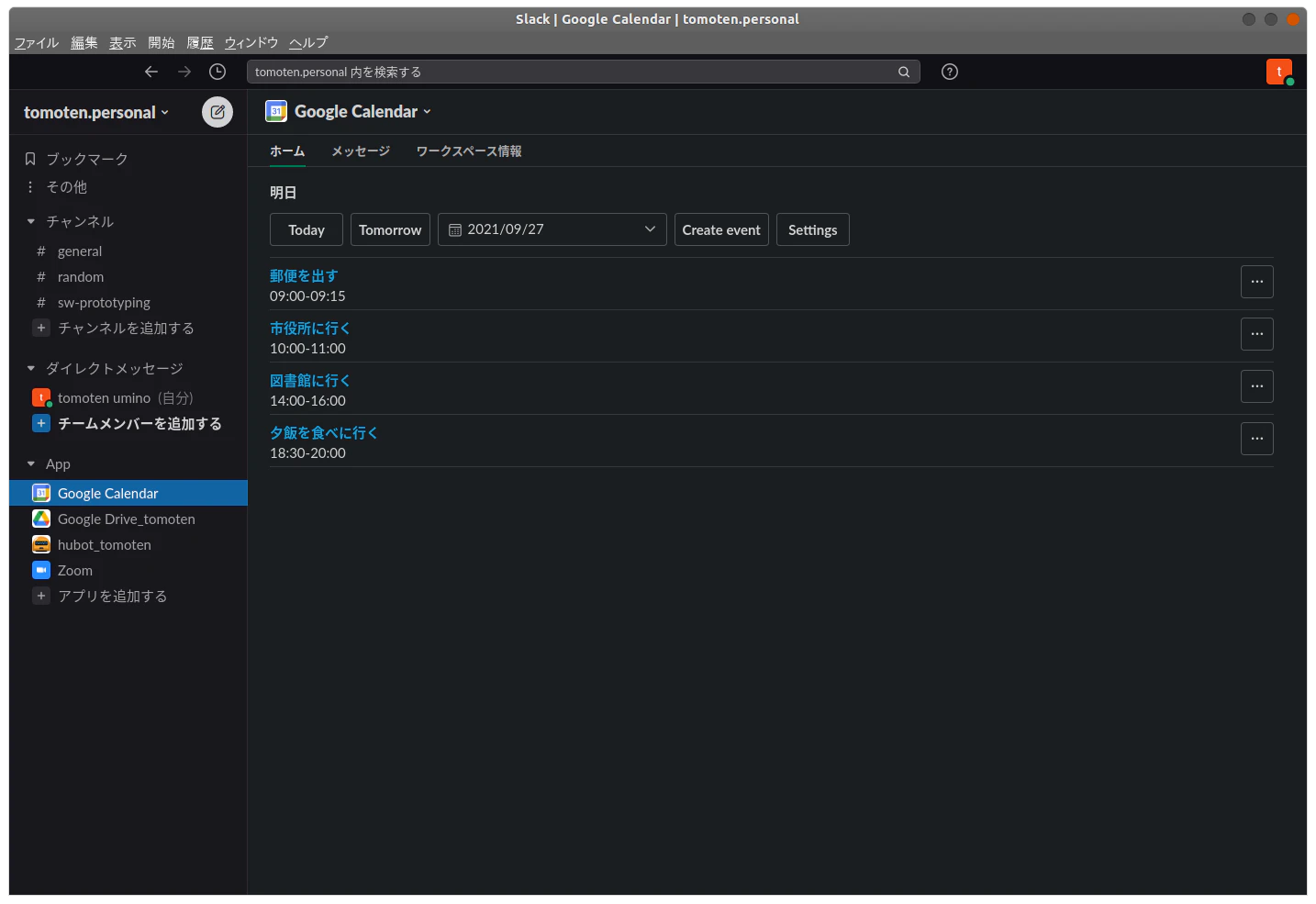
Task: Collapse the ダイレクトメッセージ section
Action: 31,368
